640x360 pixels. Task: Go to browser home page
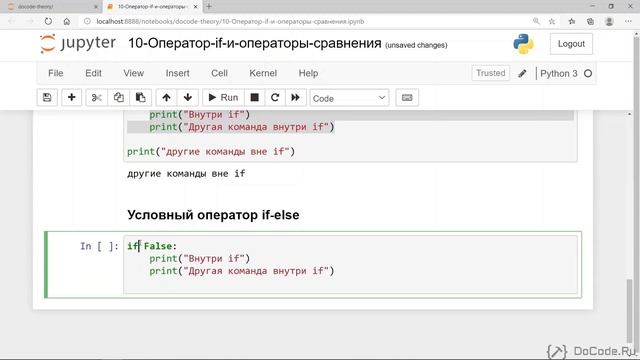coord(67,21)
